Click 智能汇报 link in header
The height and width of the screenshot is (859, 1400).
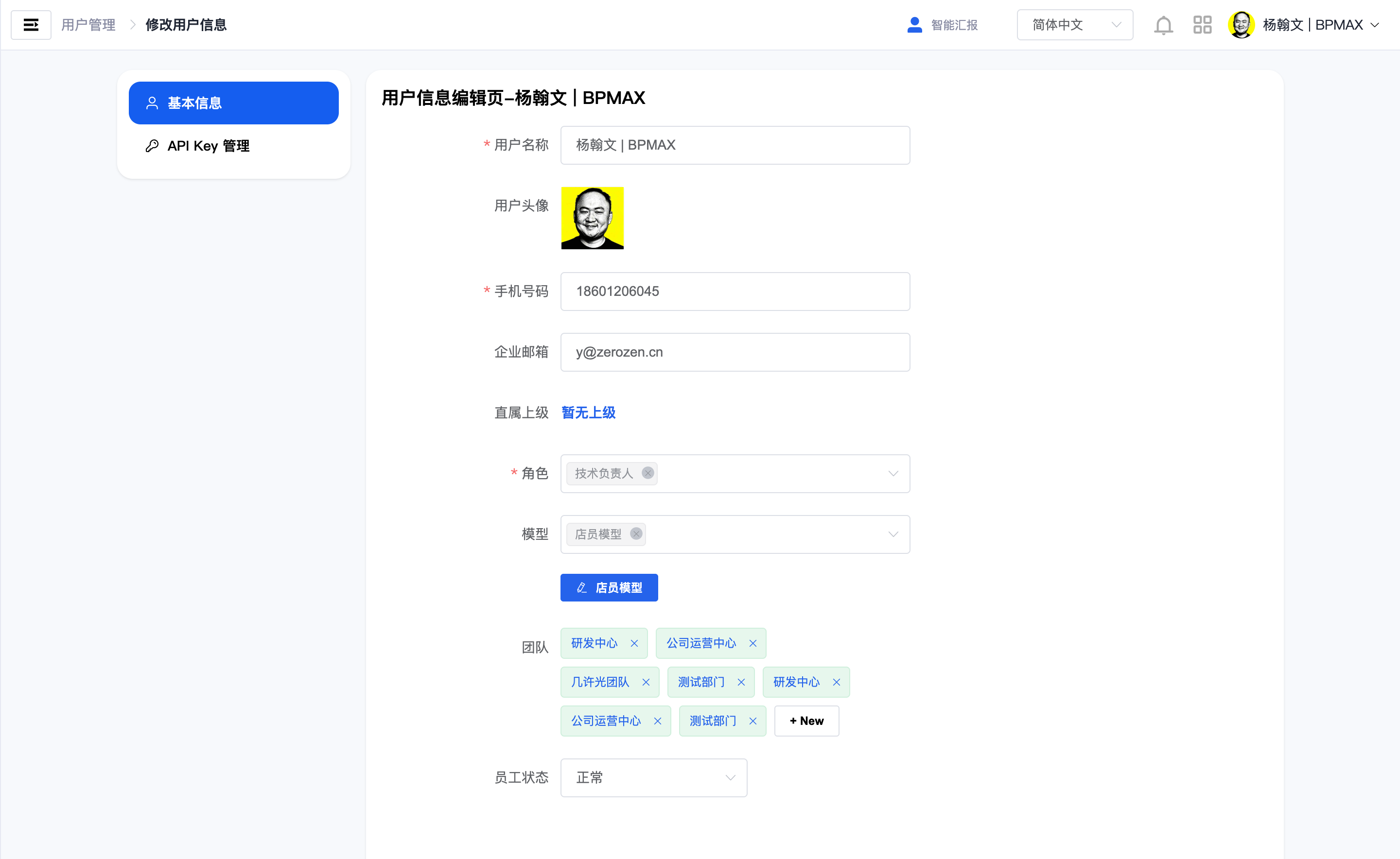954,25
